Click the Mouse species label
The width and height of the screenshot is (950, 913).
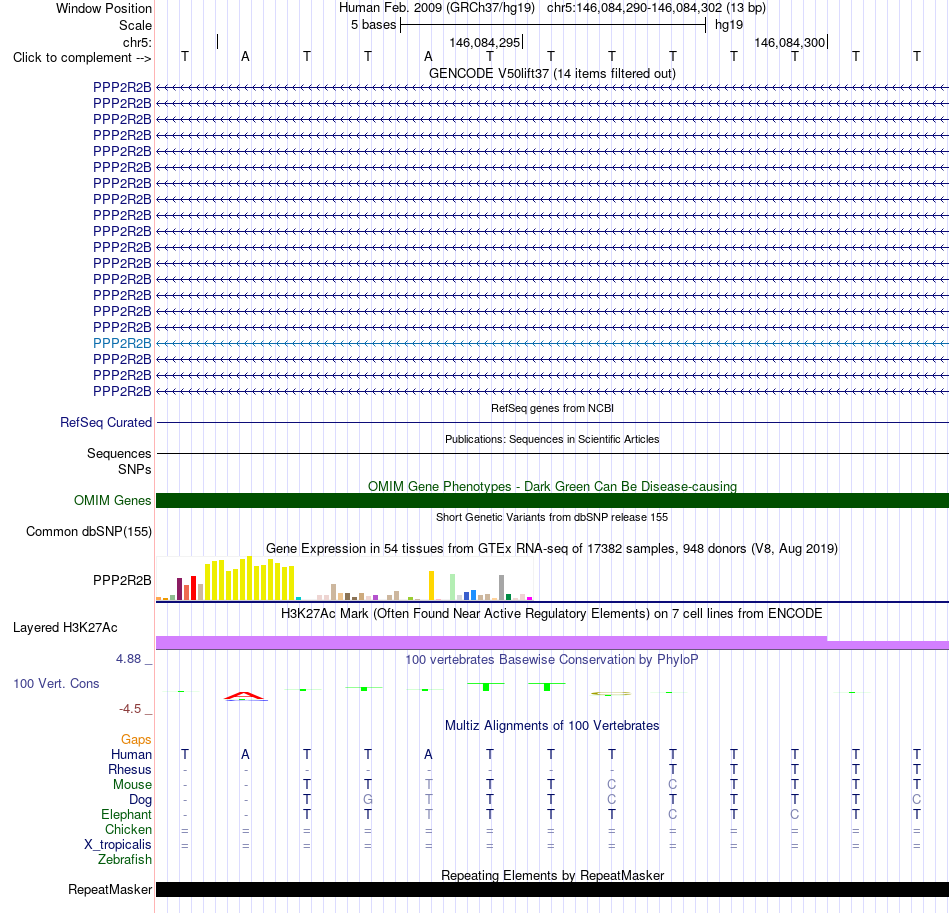(132, 785)
